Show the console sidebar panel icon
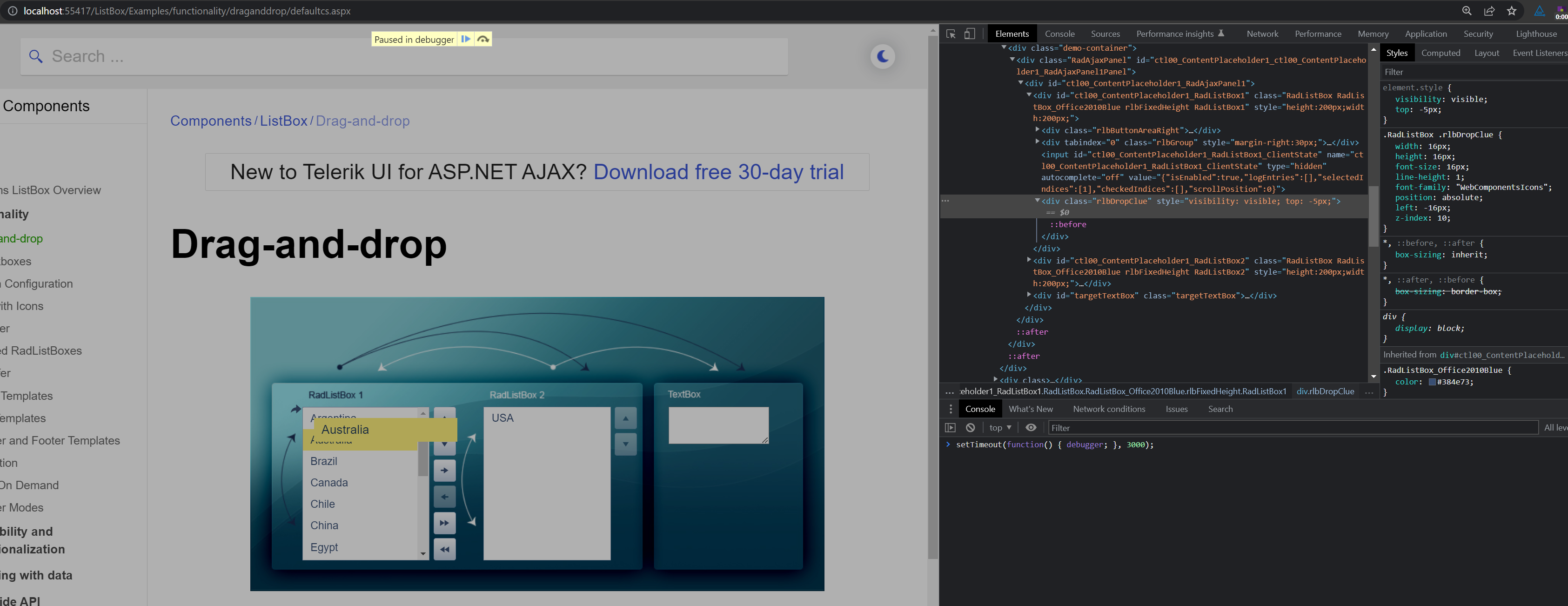The height and width of the screenshot is (606, 1568). (x=950, y=428)
